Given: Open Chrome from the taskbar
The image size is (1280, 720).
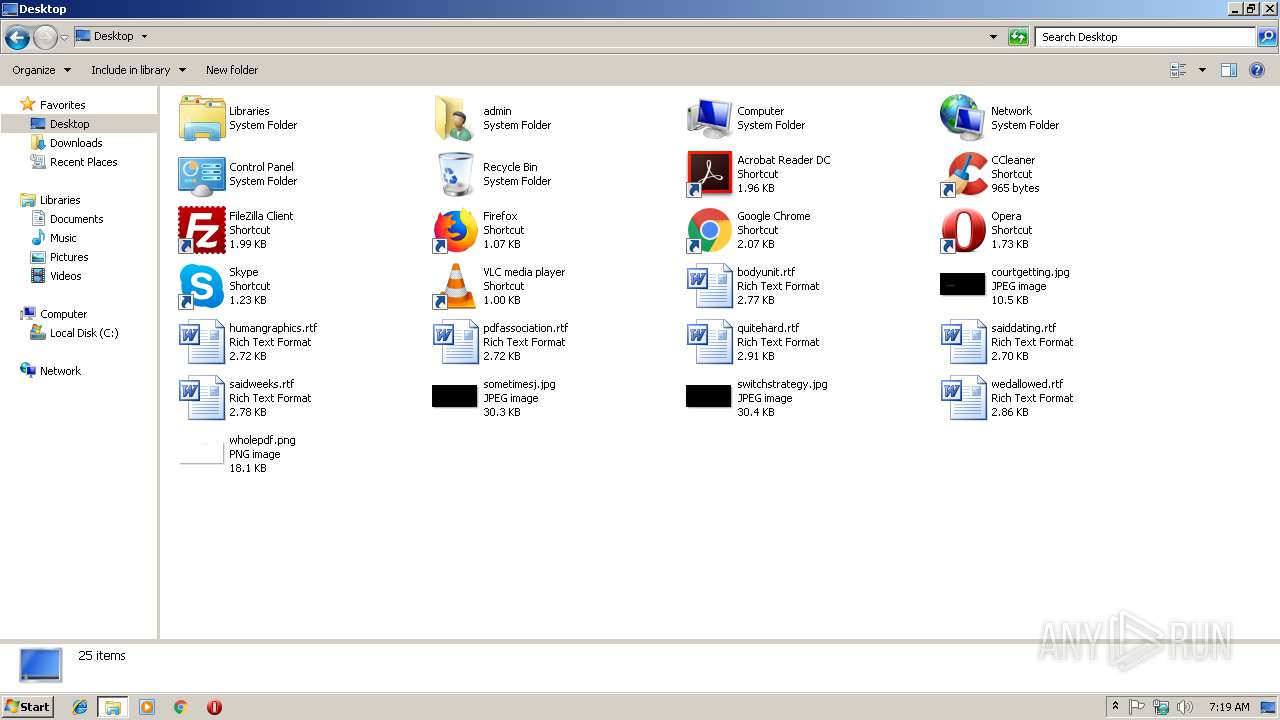Looking at the screenshot, I should click(180, 707).
